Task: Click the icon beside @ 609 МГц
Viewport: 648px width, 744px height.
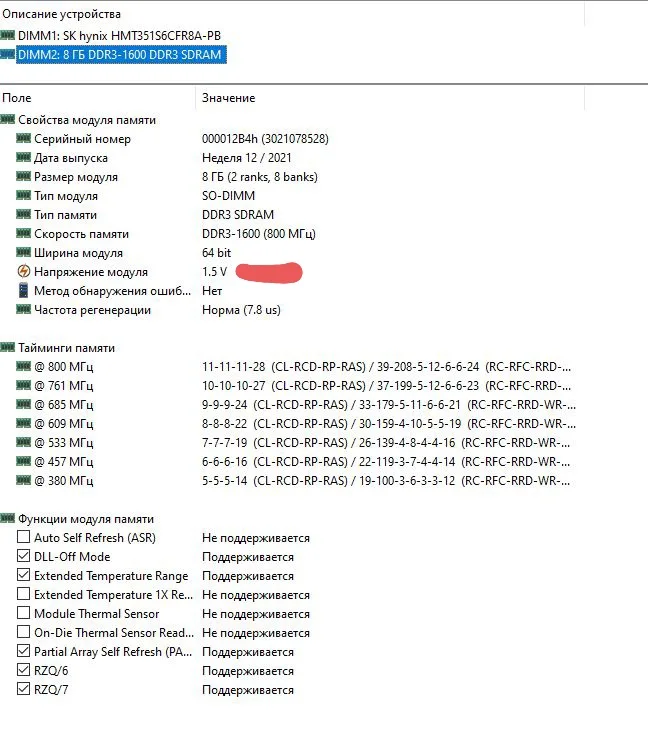Action: pyautogui.click(x=23, y=423)
